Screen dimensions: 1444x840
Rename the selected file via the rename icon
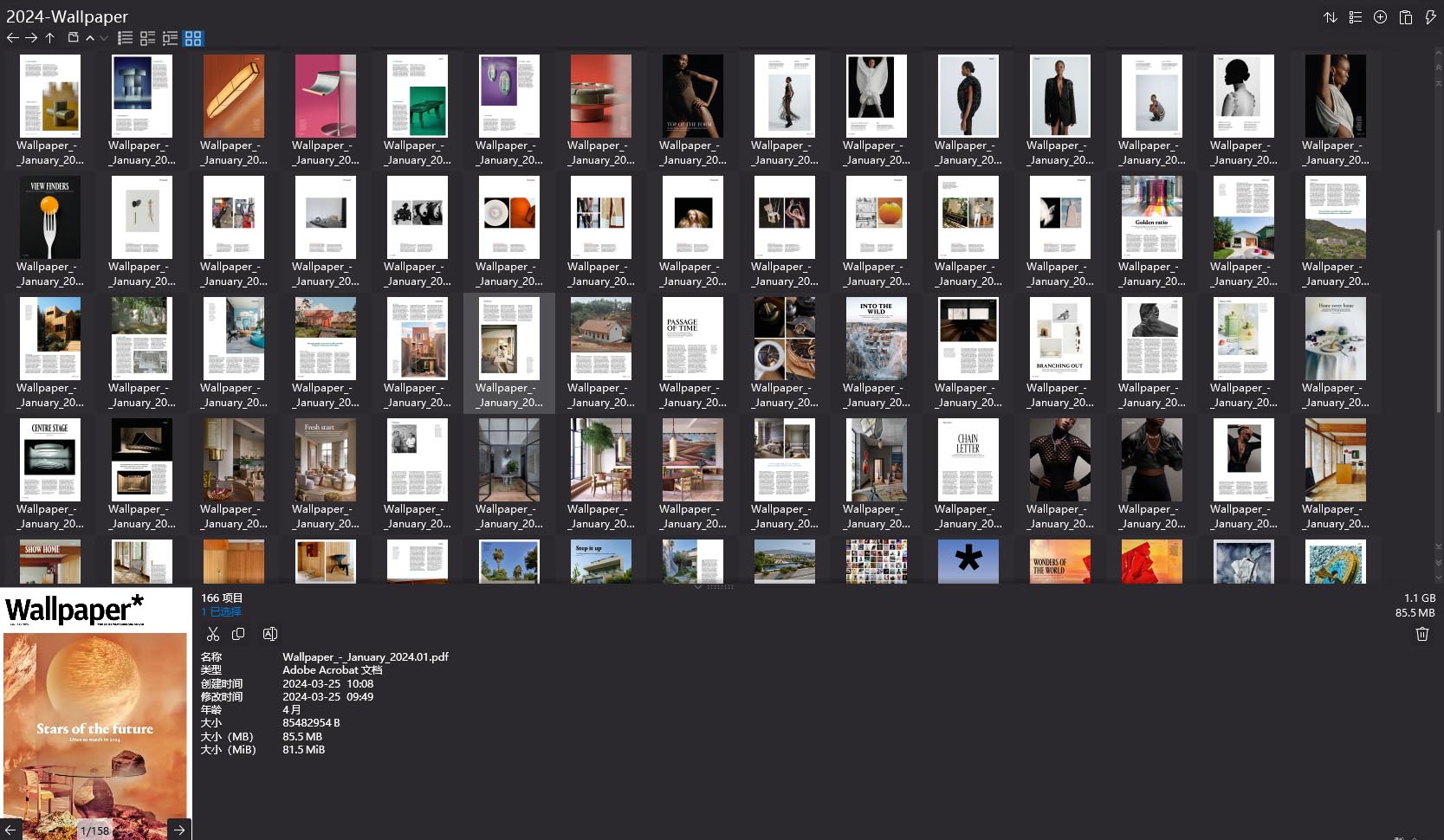pos(270,634)
